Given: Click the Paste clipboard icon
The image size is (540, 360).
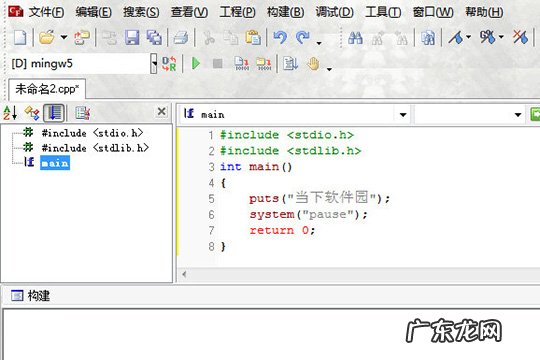Looking at the screenshot, I should [253, 37].
